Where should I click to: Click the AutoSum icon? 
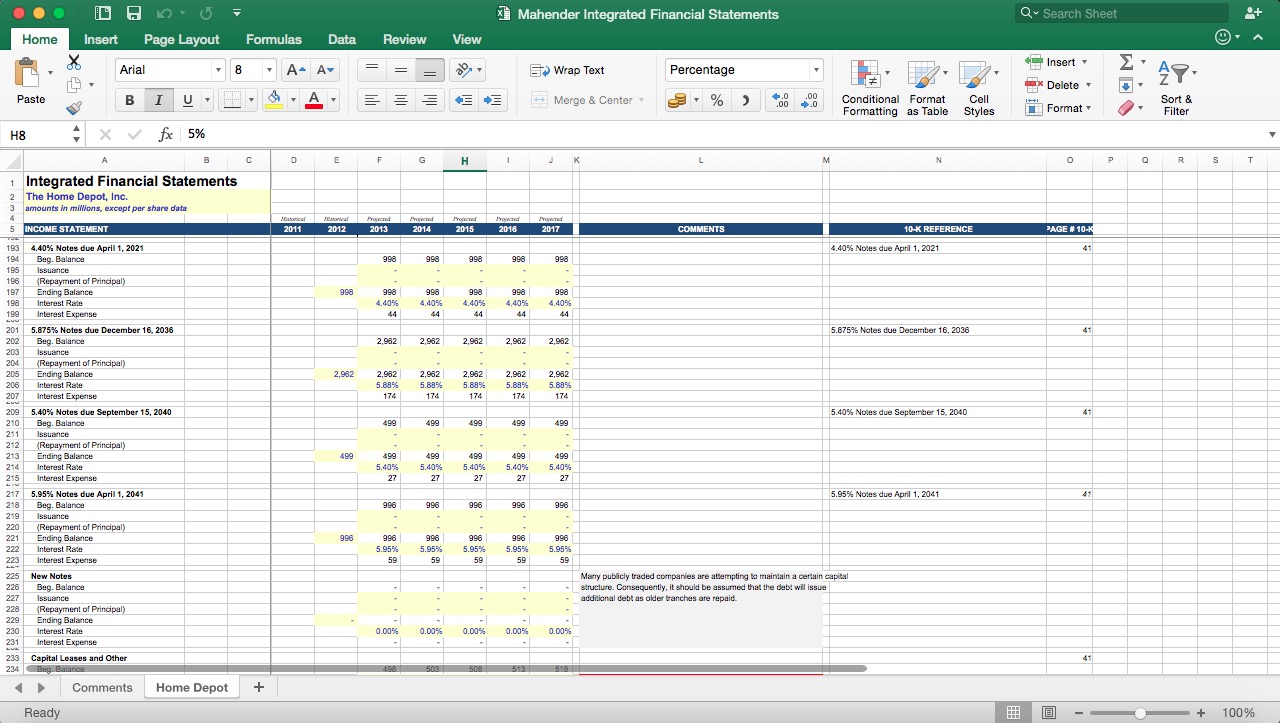pyautogui.click(x=1128, y=62)
